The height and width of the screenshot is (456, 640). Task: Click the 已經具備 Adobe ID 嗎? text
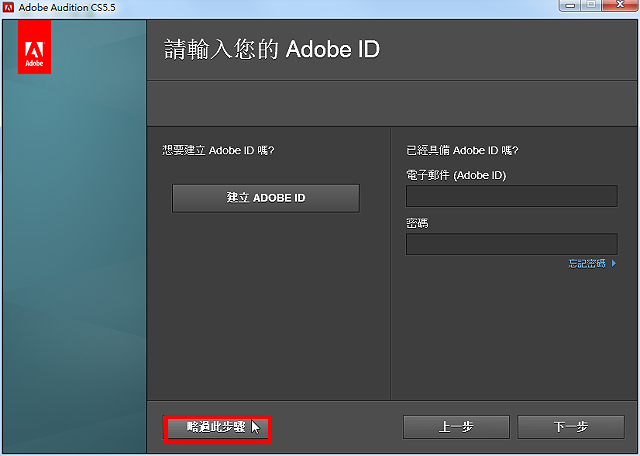[462, 150]
